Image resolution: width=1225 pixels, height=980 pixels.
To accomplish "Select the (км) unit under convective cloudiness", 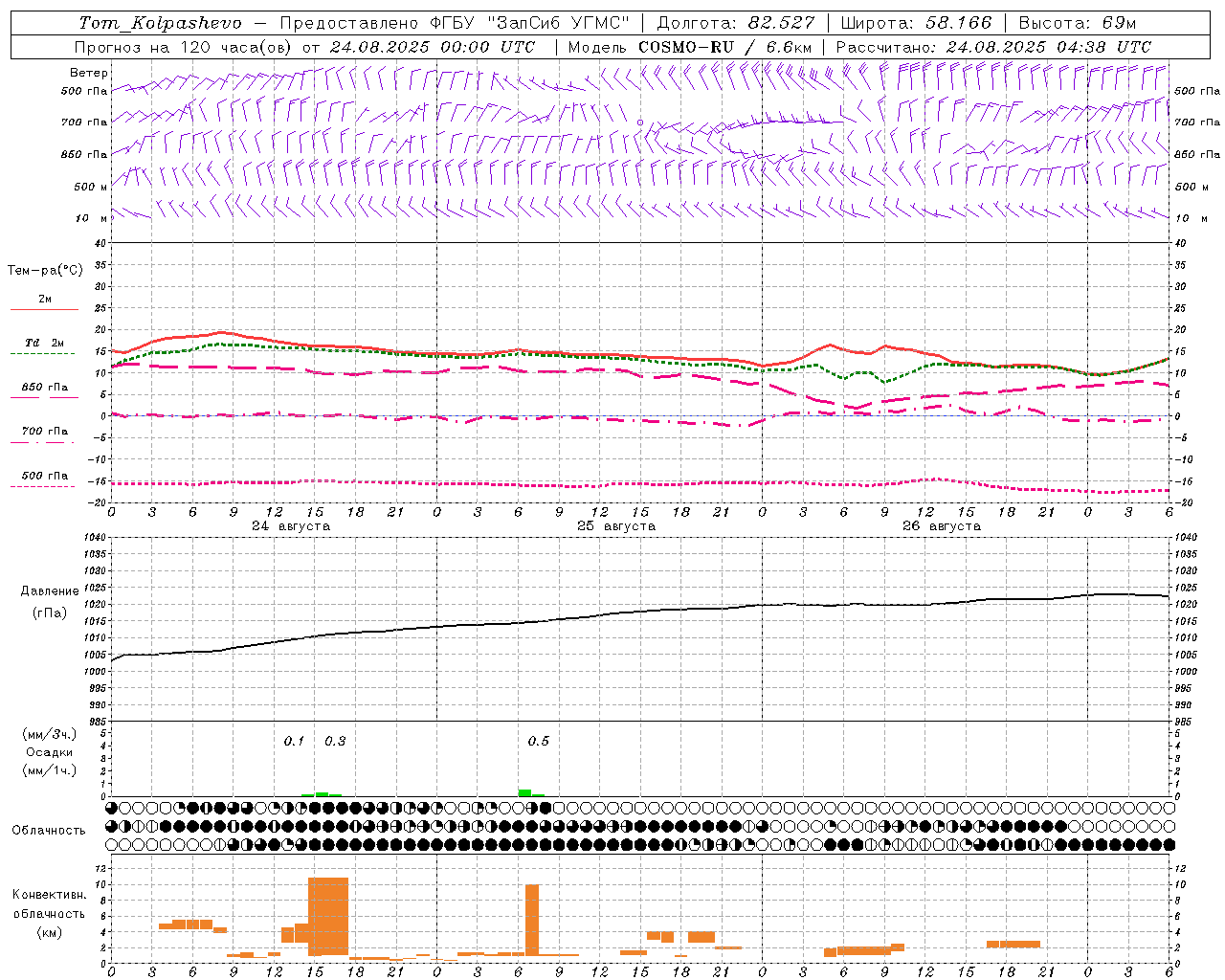I will point(49,932).
